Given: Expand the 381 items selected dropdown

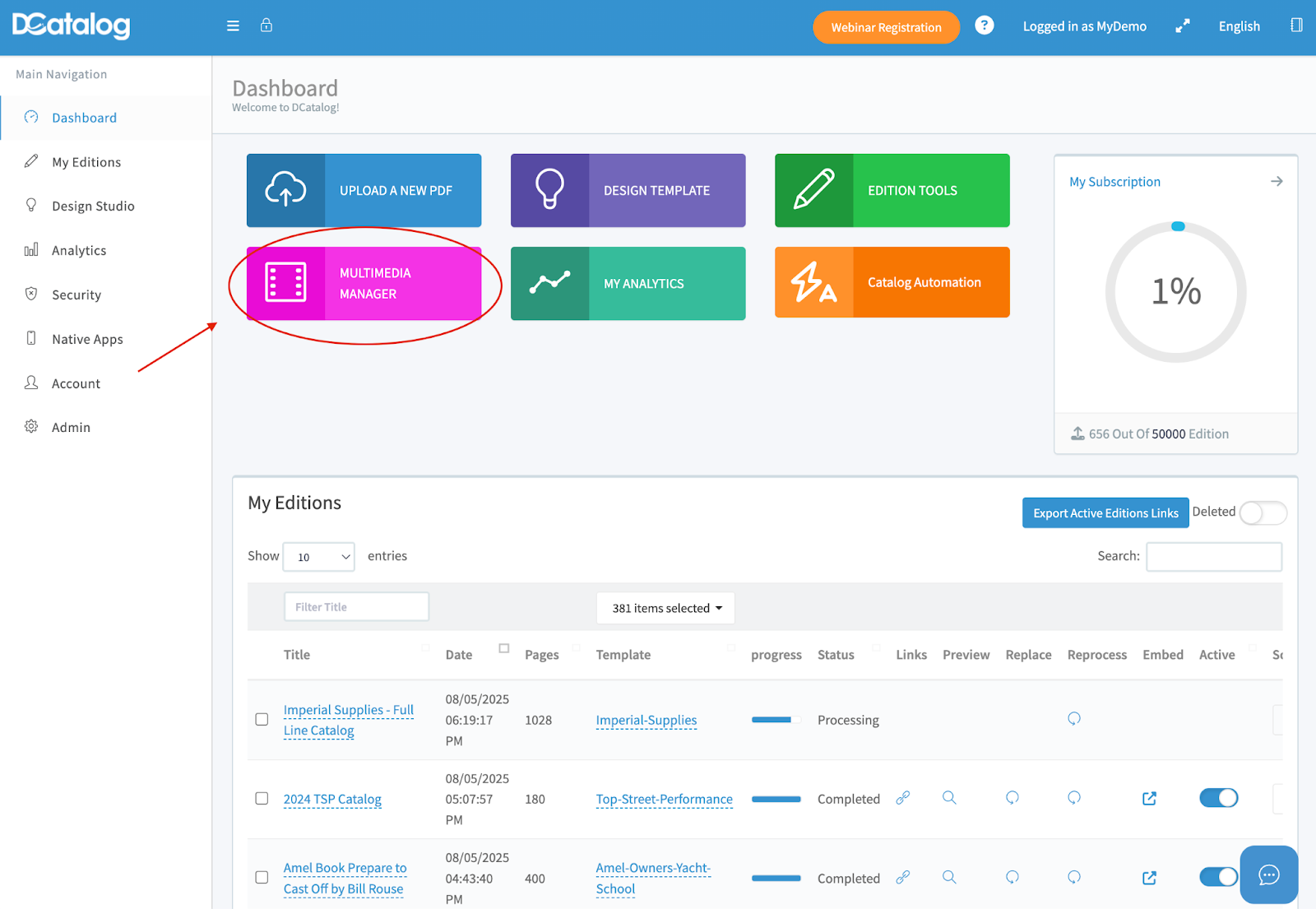Looking at the screenshot, I should (665, 609).
